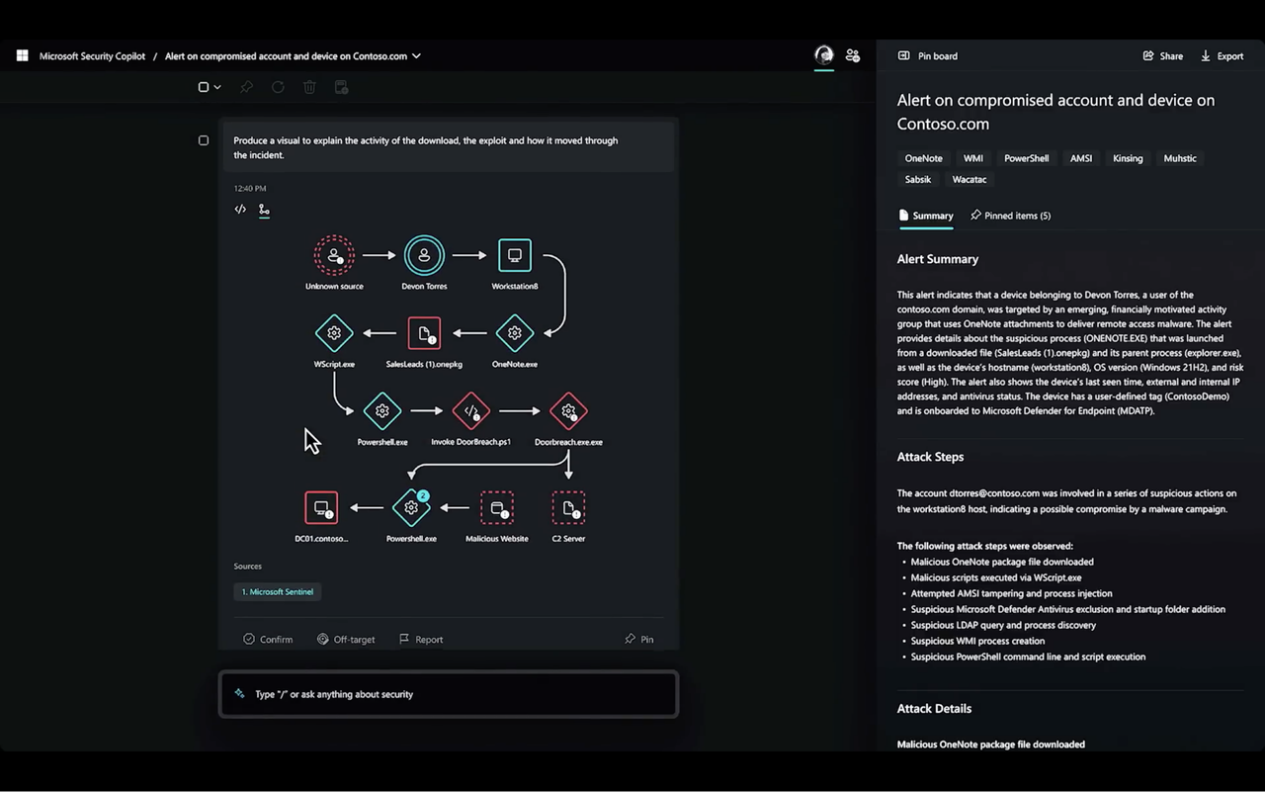Select the C2 Server node
Viewport: 1265px width, 794px height.
569,508
